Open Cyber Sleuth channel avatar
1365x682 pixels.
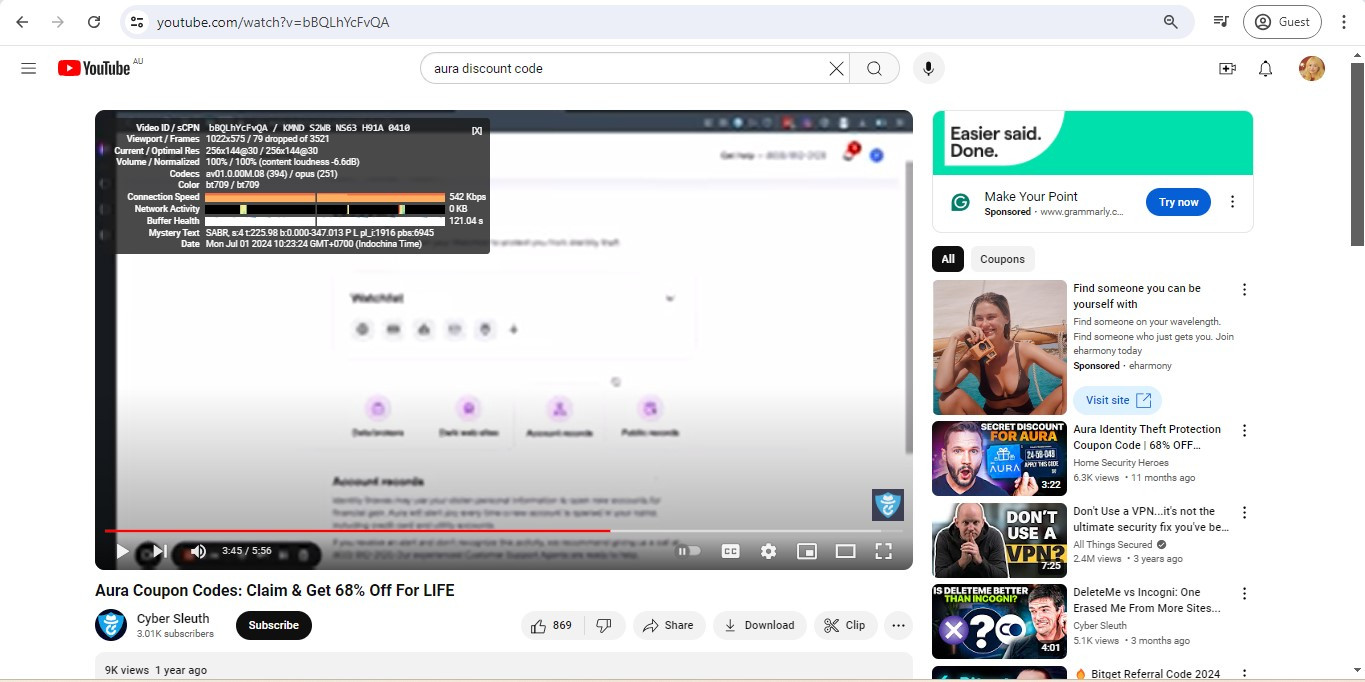click(x=111, y=625)
